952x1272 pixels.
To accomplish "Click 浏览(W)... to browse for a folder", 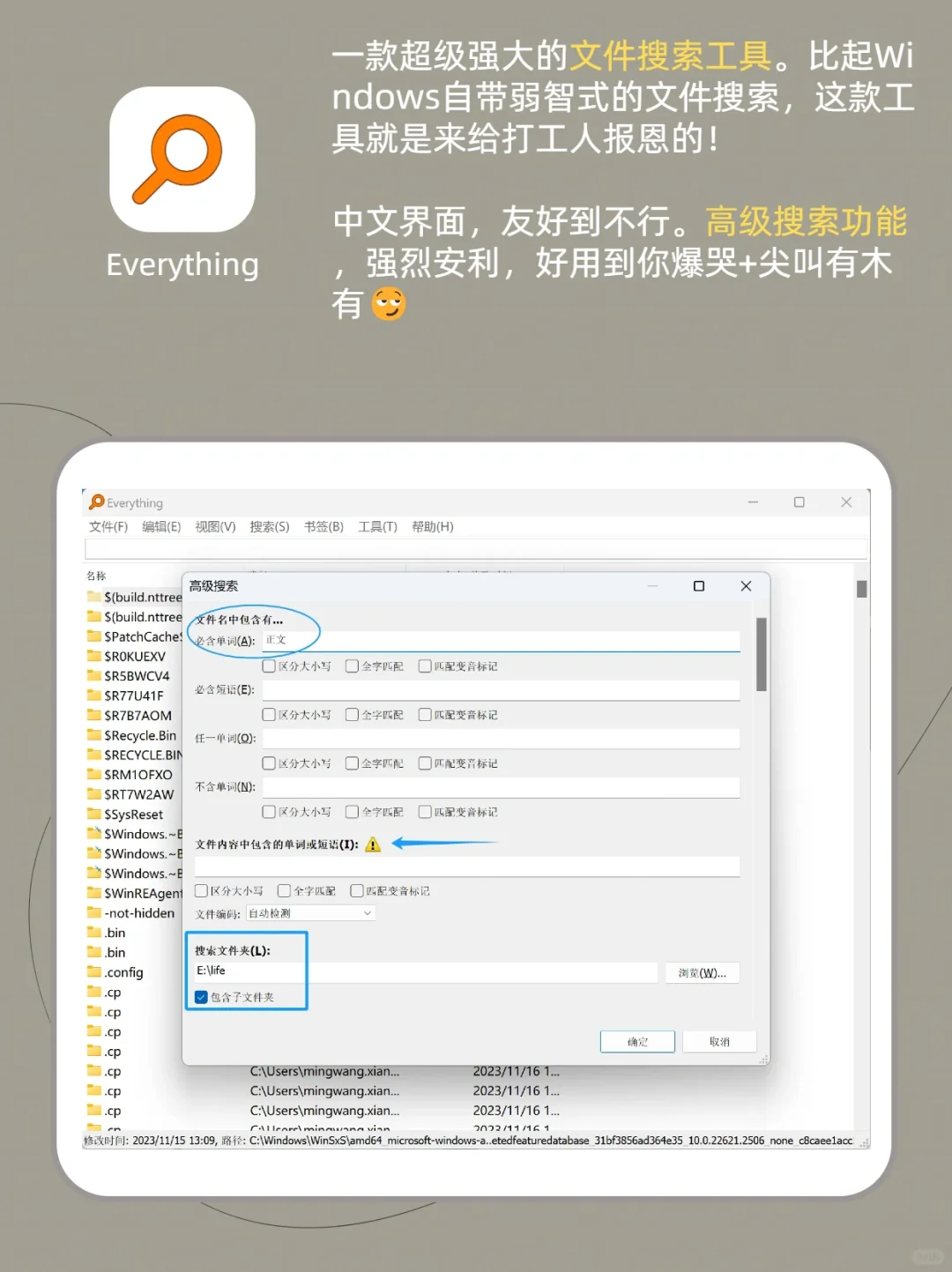I will click(x=703, y=972).
